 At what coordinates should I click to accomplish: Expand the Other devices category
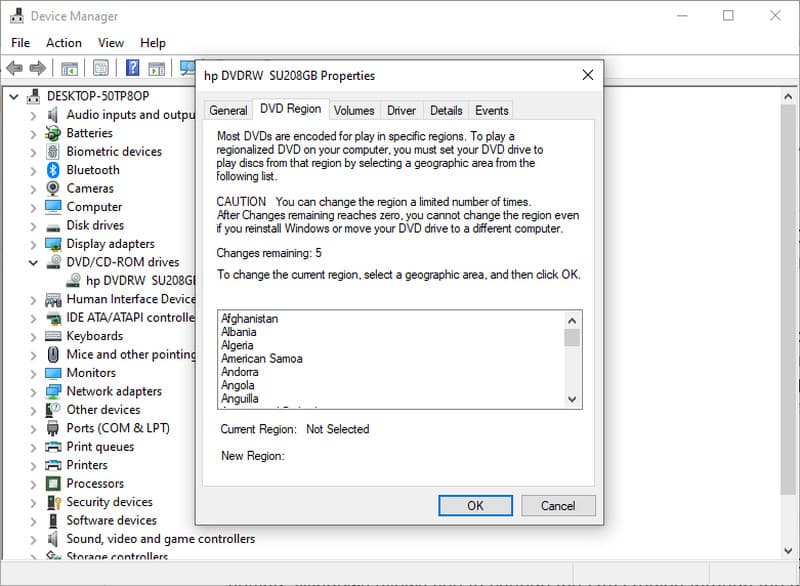point(33,411)
